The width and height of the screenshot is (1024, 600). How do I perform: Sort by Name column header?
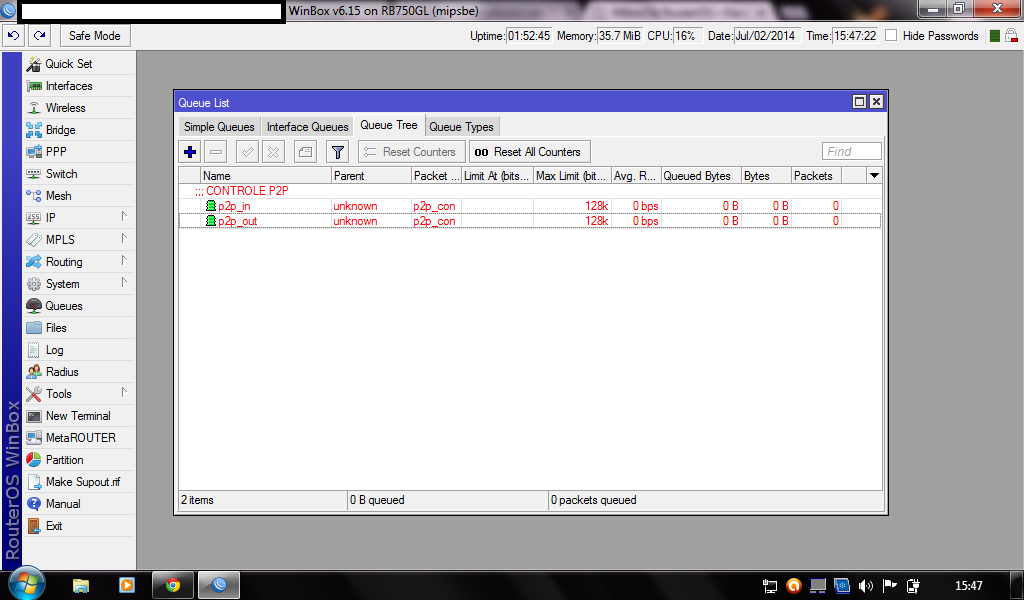coord(266,176)
